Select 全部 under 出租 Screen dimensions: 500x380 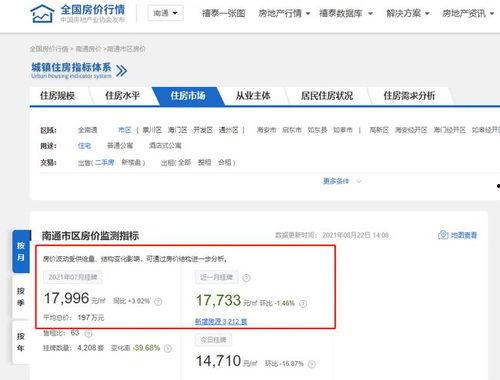(x=184, y=162)
